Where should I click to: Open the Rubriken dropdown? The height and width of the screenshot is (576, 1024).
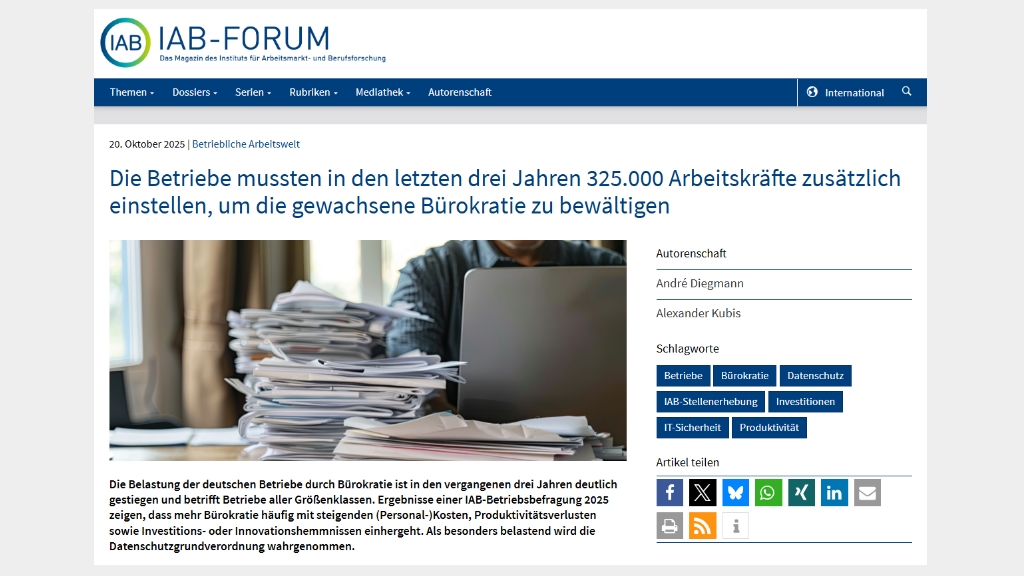(313, 92)
